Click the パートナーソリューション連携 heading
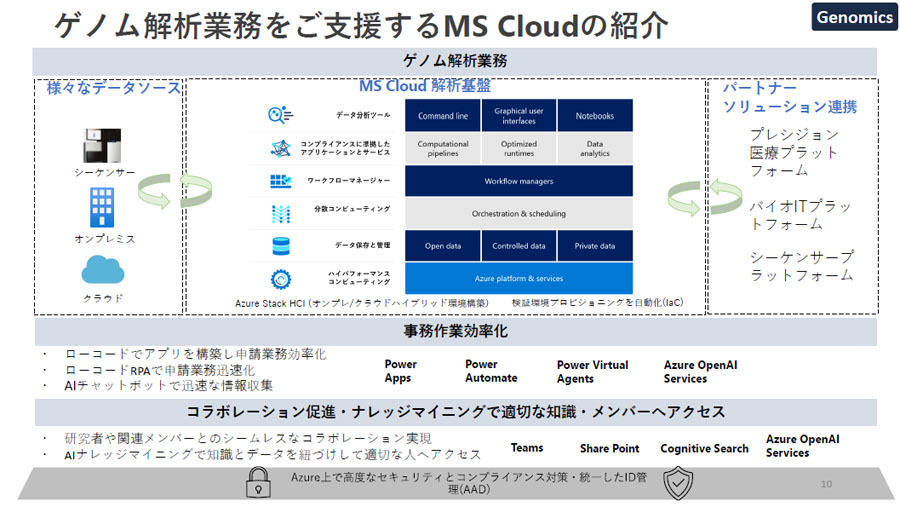The image size is (900, 507). (789, 97)
